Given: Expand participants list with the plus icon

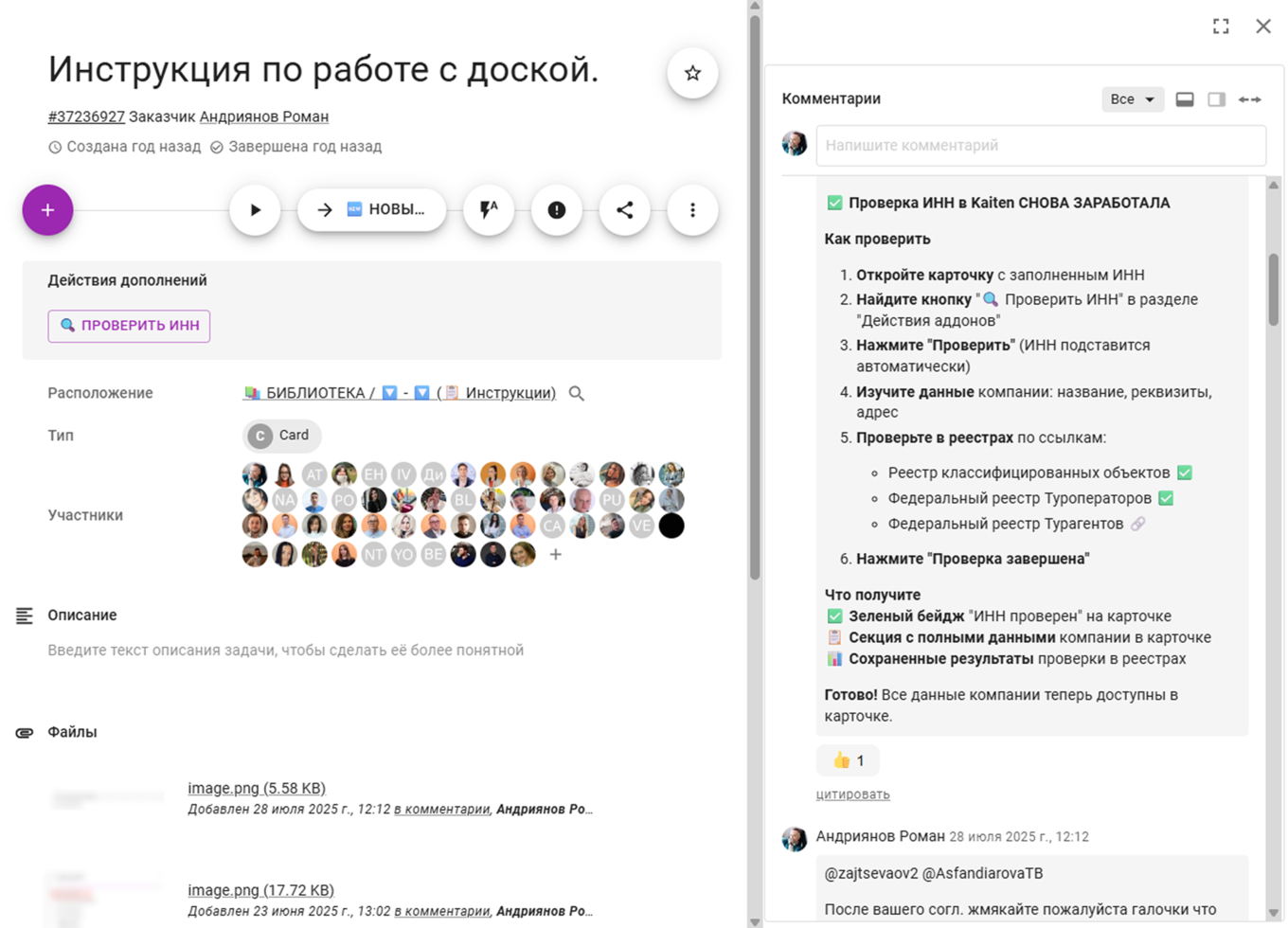Looking at the screenshot, I should pos(555,556).
